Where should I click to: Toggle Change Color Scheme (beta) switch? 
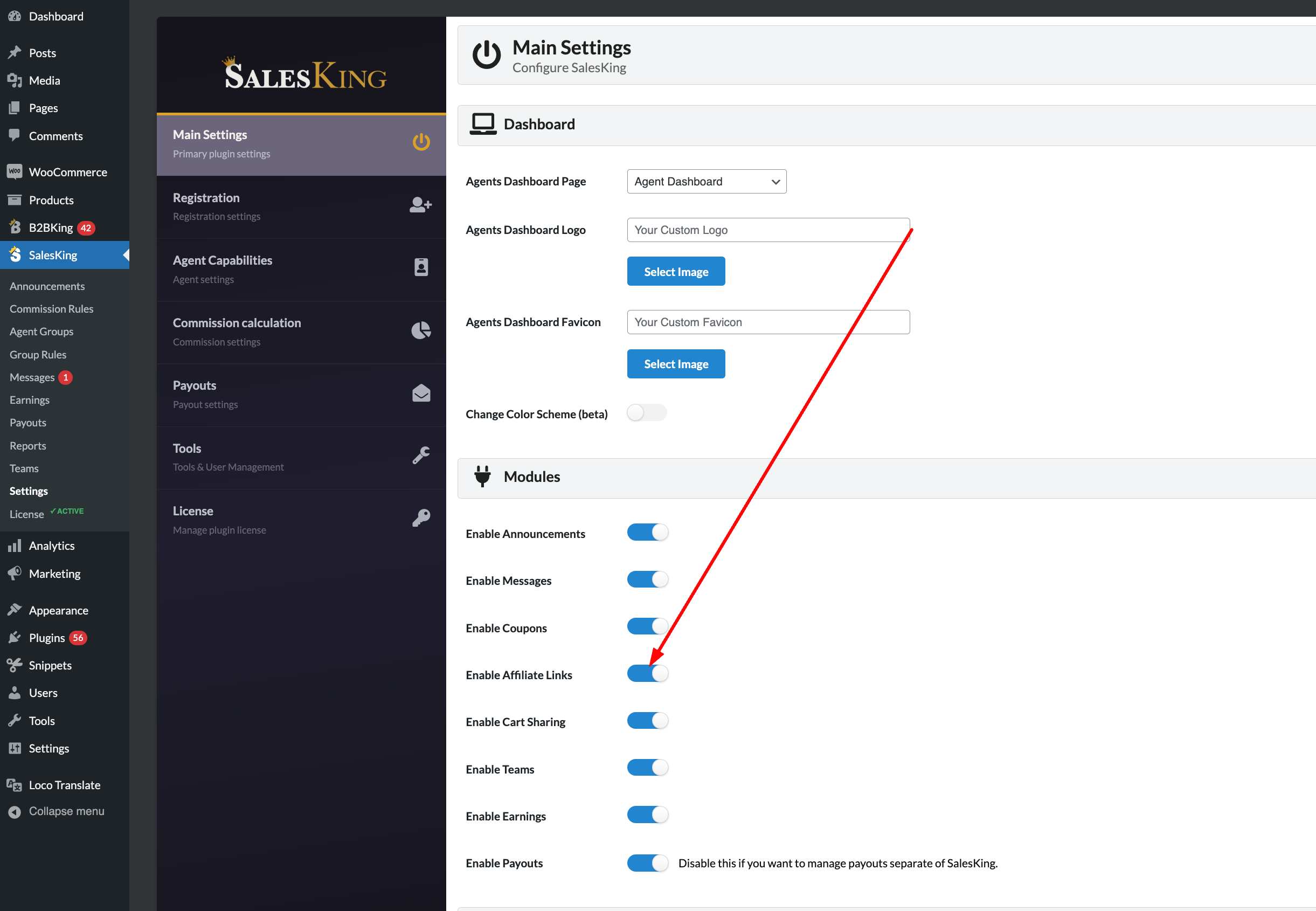647,412
